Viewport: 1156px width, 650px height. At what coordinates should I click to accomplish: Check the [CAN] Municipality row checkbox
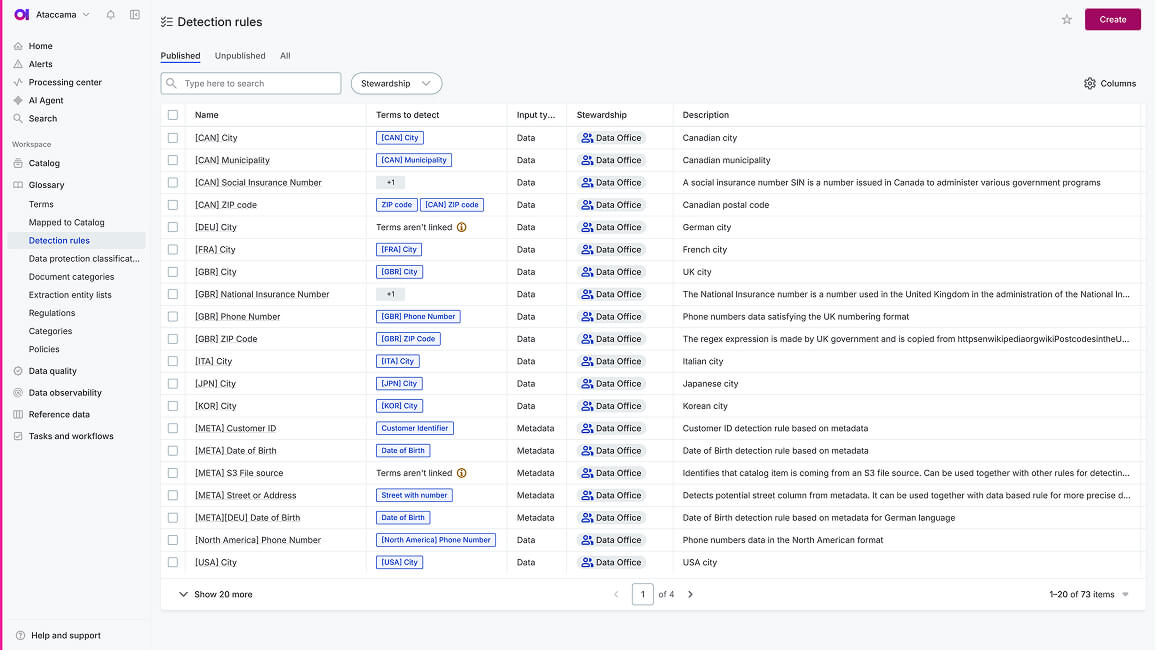173,160
